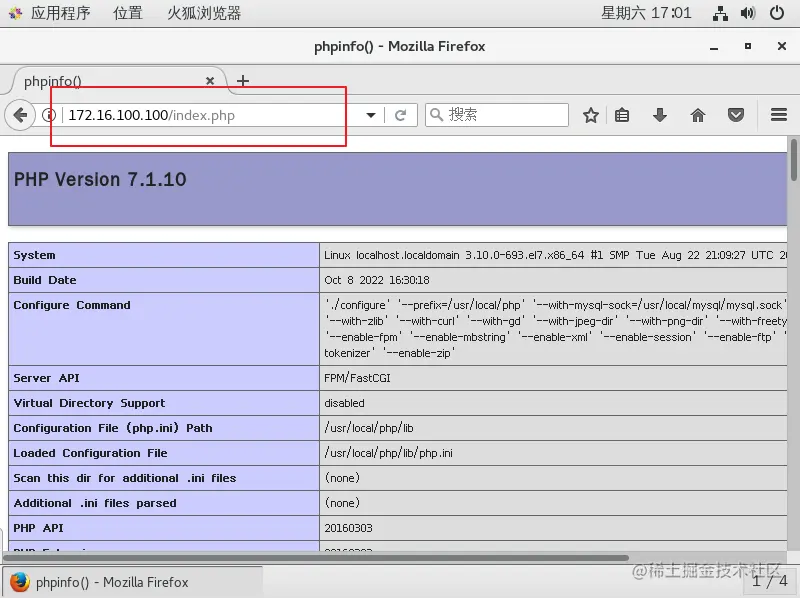
Task: Click the System row label
Action: [34, 255]
